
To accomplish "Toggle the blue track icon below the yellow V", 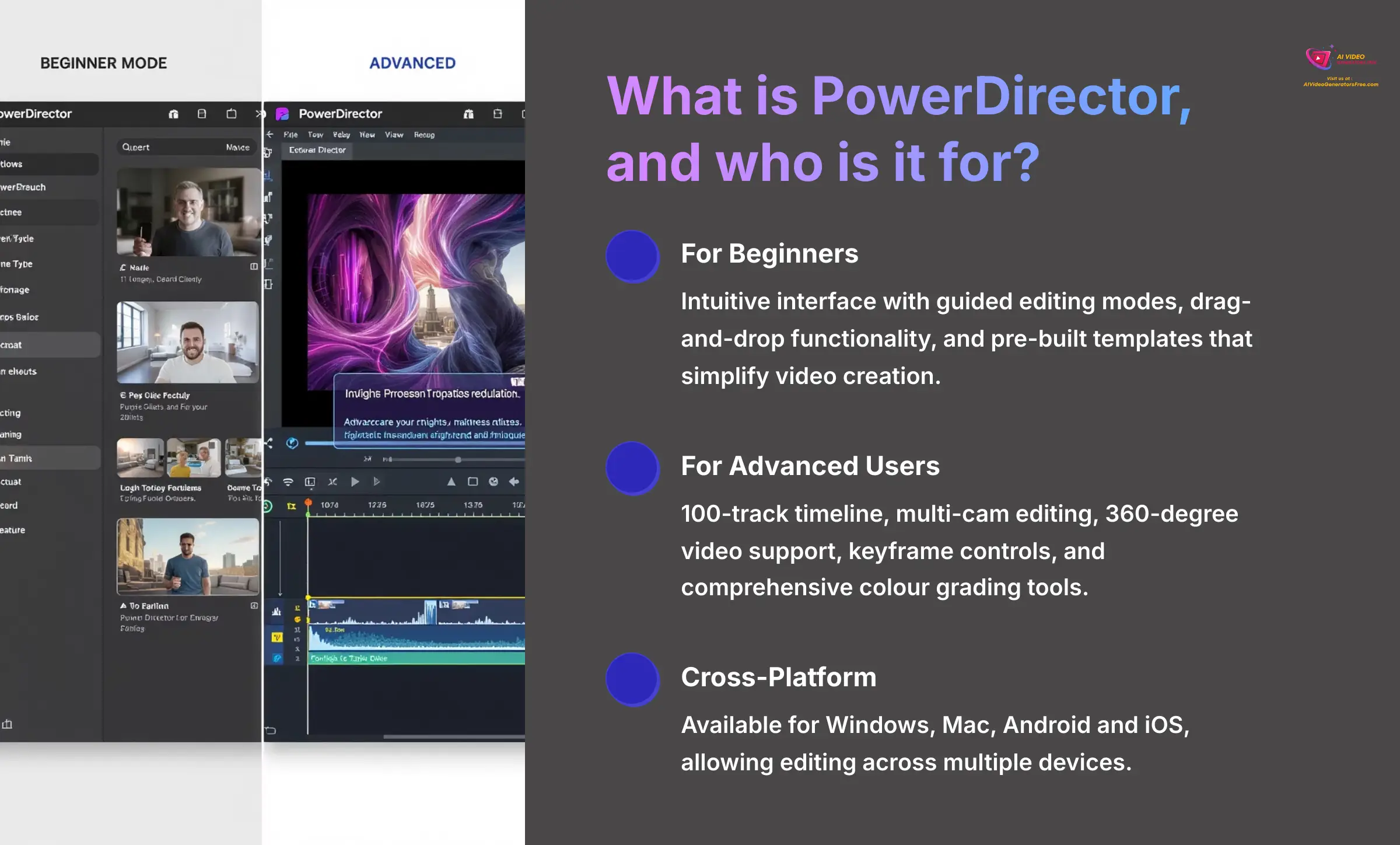I will point(277,658).
